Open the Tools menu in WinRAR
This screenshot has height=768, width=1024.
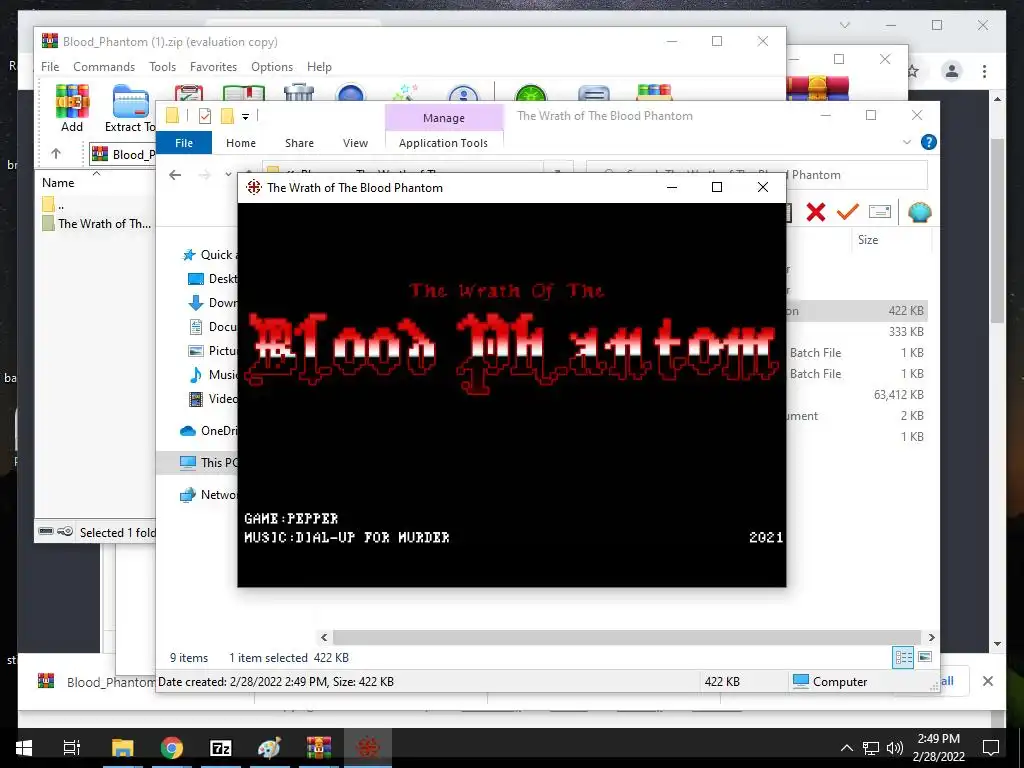[x=162, y=67]
